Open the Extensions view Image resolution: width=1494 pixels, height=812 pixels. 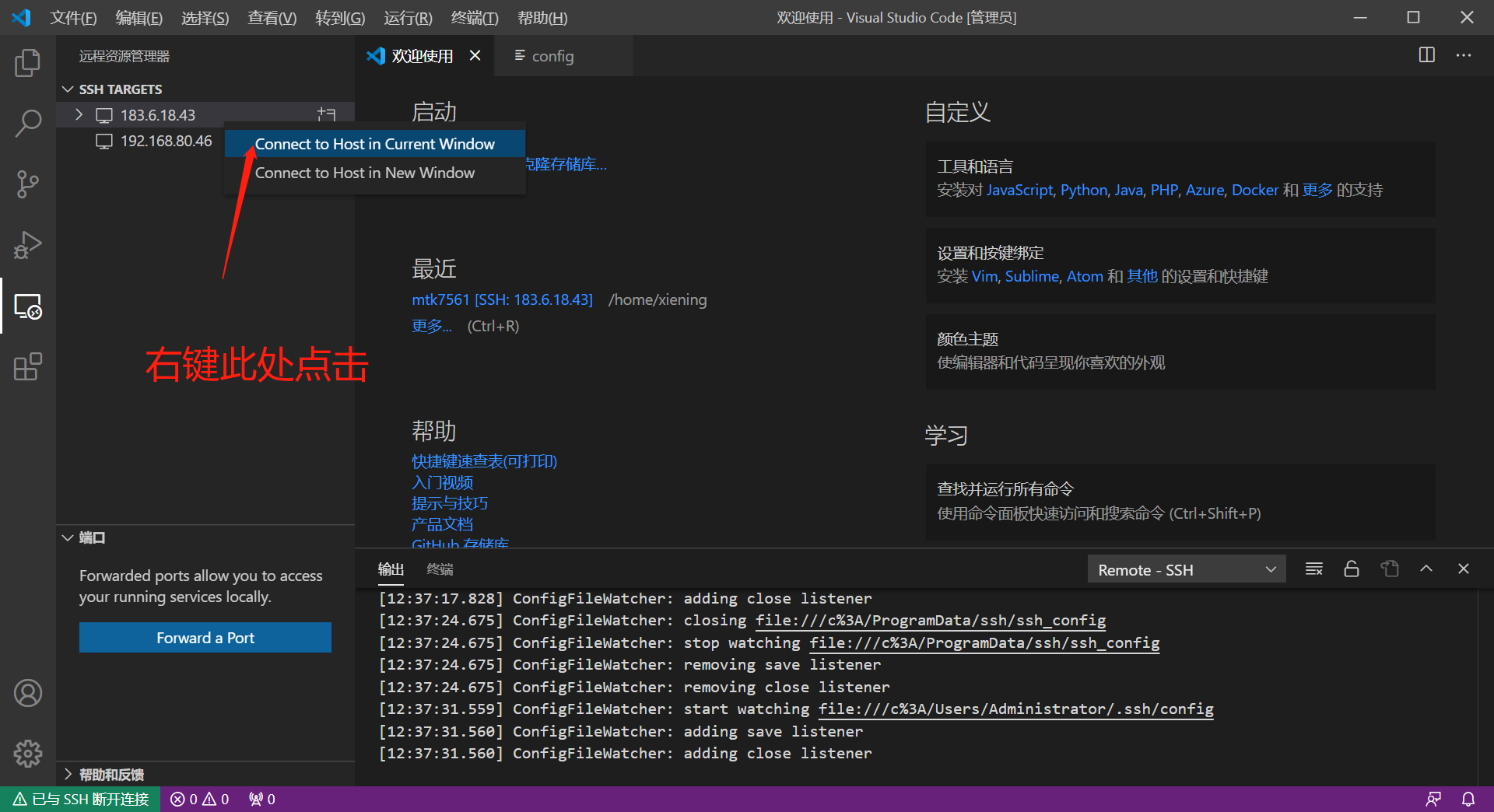(x=28, y=367)
